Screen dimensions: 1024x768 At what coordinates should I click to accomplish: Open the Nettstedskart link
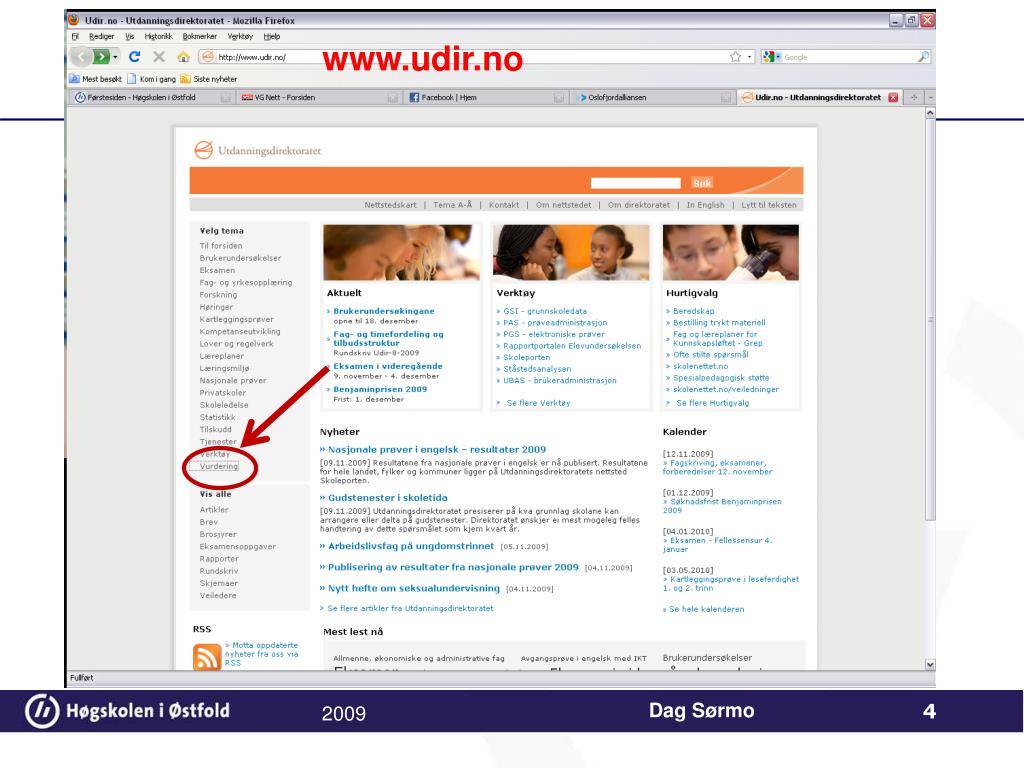tap(390, 205)
